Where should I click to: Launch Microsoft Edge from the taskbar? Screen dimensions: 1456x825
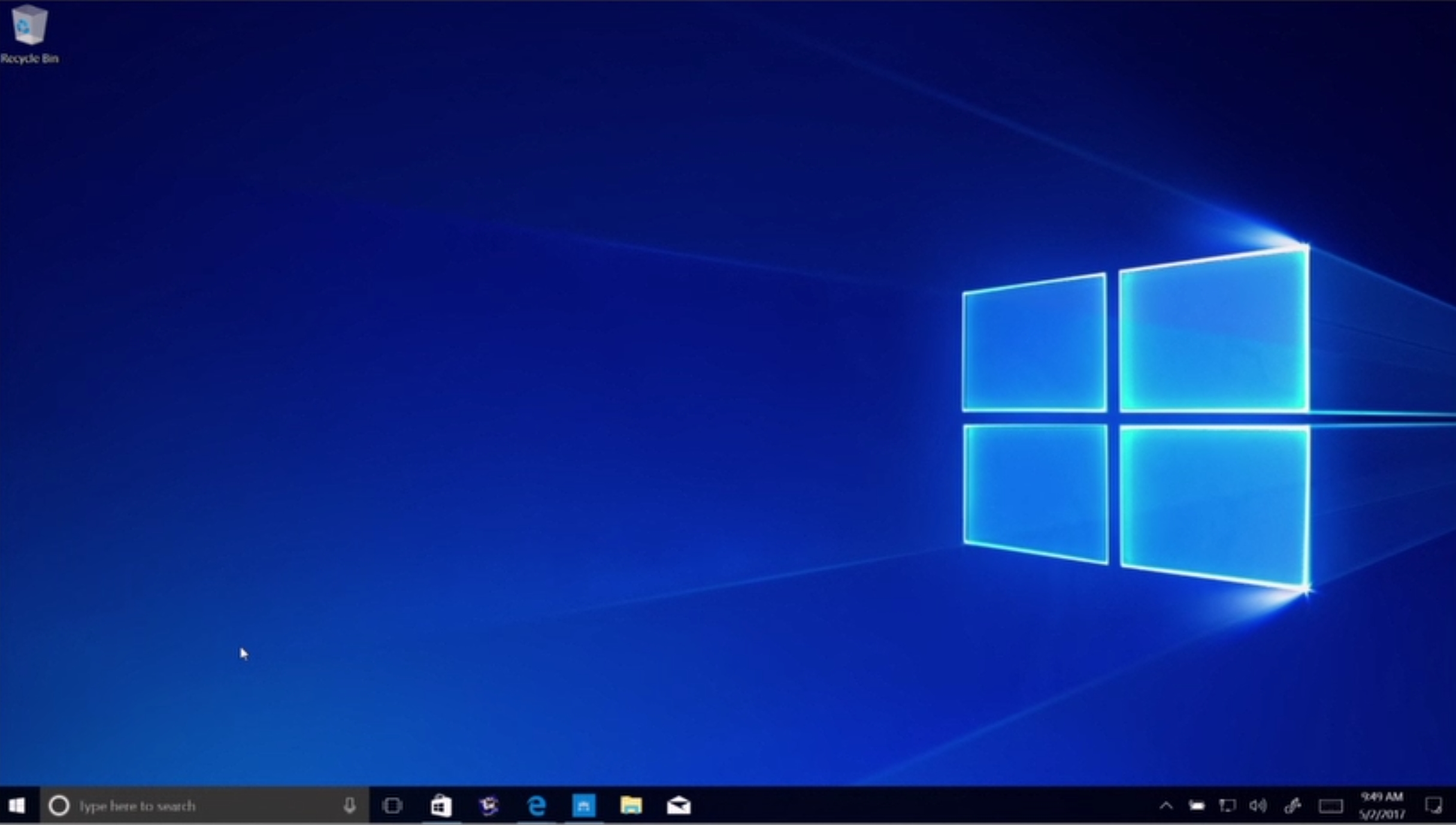[x=537, y=806]
